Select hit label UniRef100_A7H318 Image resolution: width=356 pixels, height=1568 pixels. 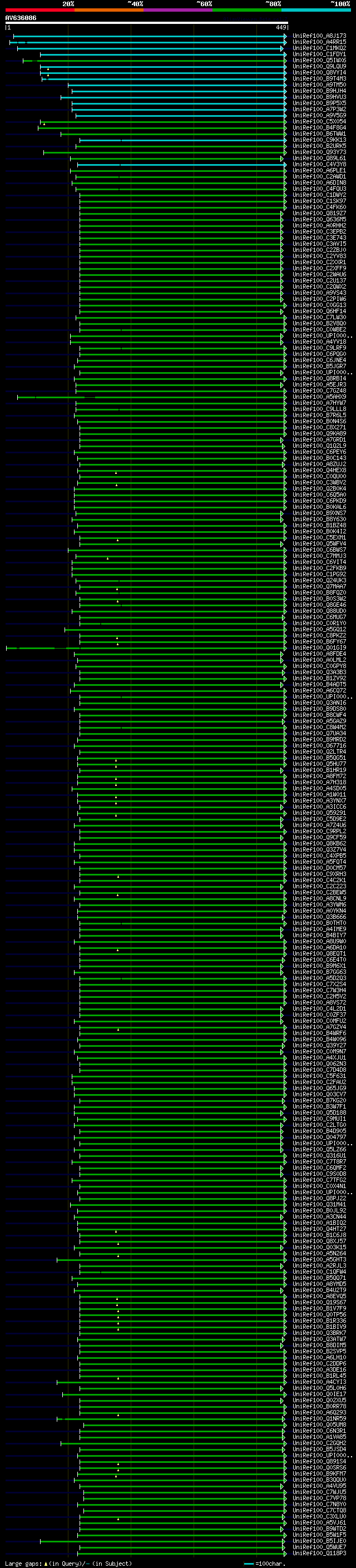[319, 783]
